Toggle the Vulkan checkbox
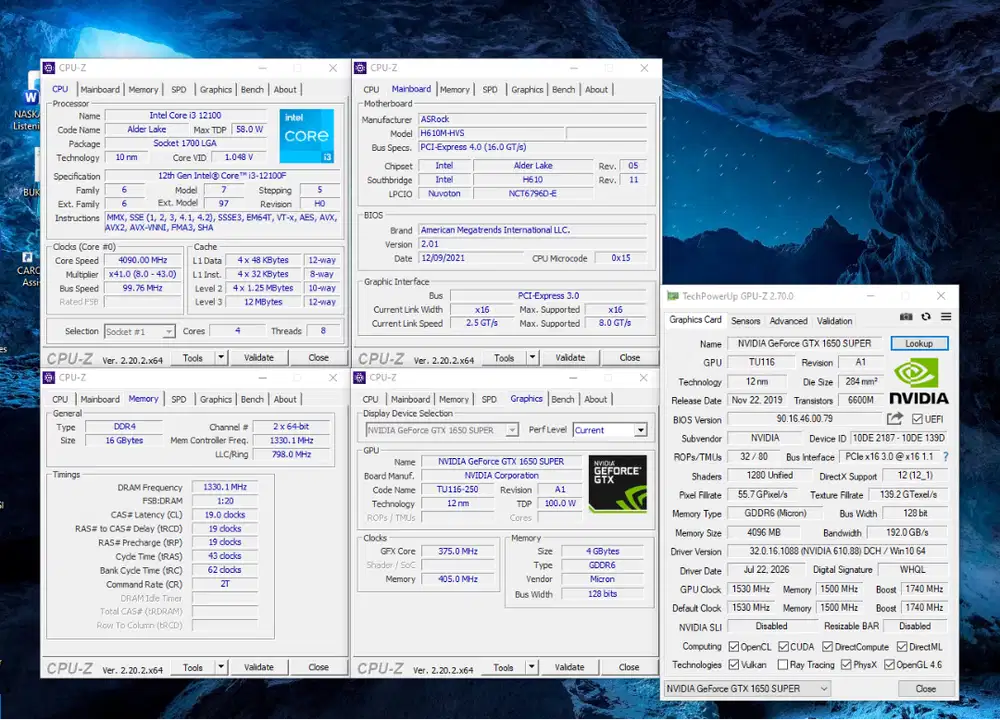This screenshot has width=1000, height=720. 734,665
